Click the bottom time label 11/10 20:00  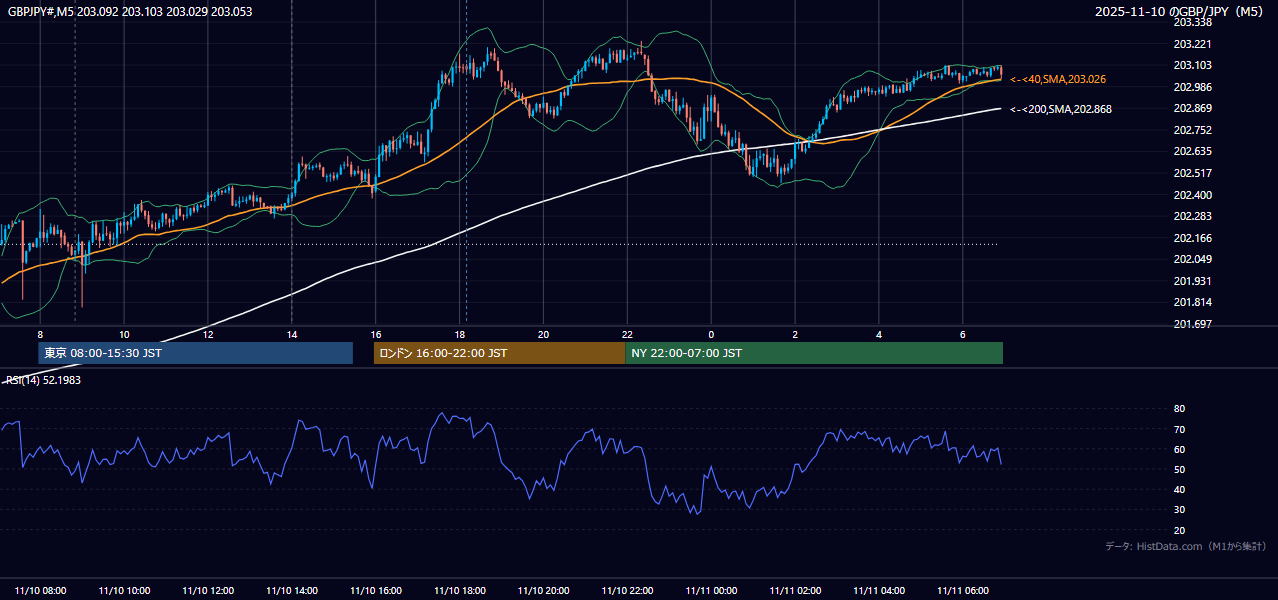(543, 591)
